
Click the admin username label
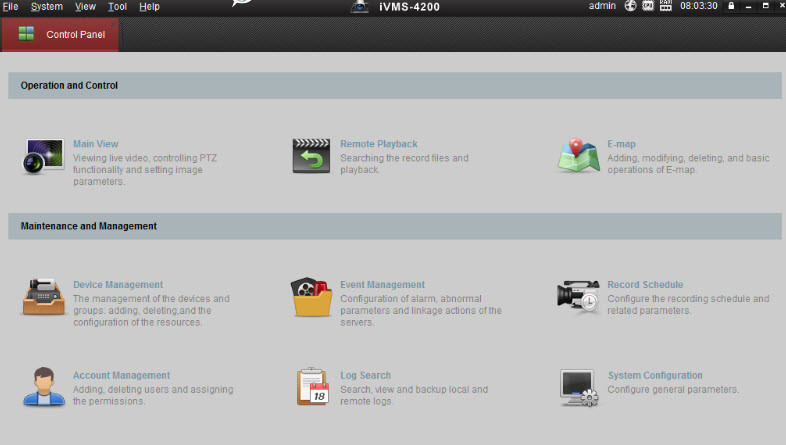pos(602,6)
